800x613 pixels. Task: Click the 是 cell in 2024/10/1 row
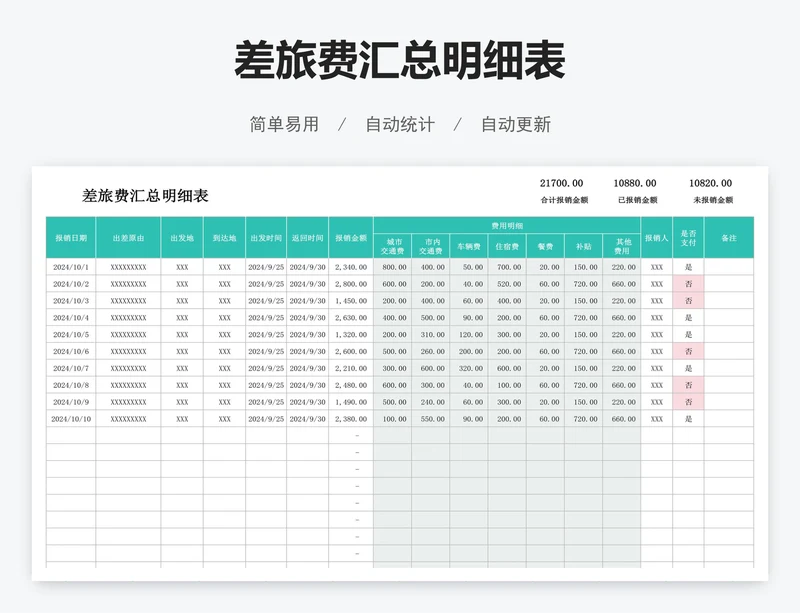click(x=688, y=267)
